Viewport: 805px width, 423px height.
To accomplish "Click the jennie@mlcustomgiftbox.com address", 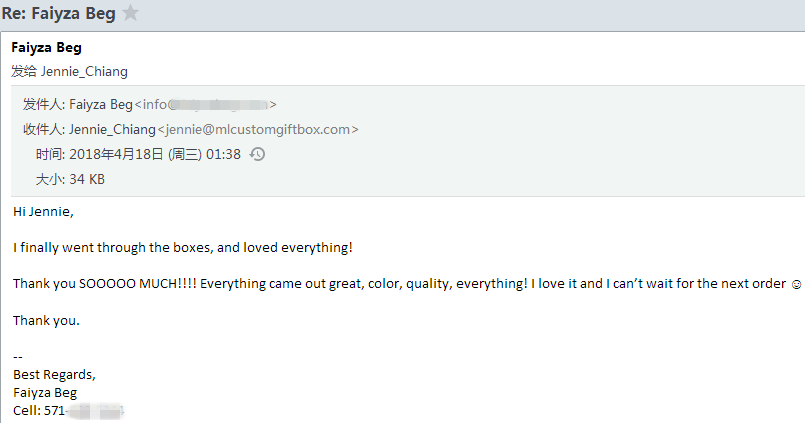I will coord(257,129).
